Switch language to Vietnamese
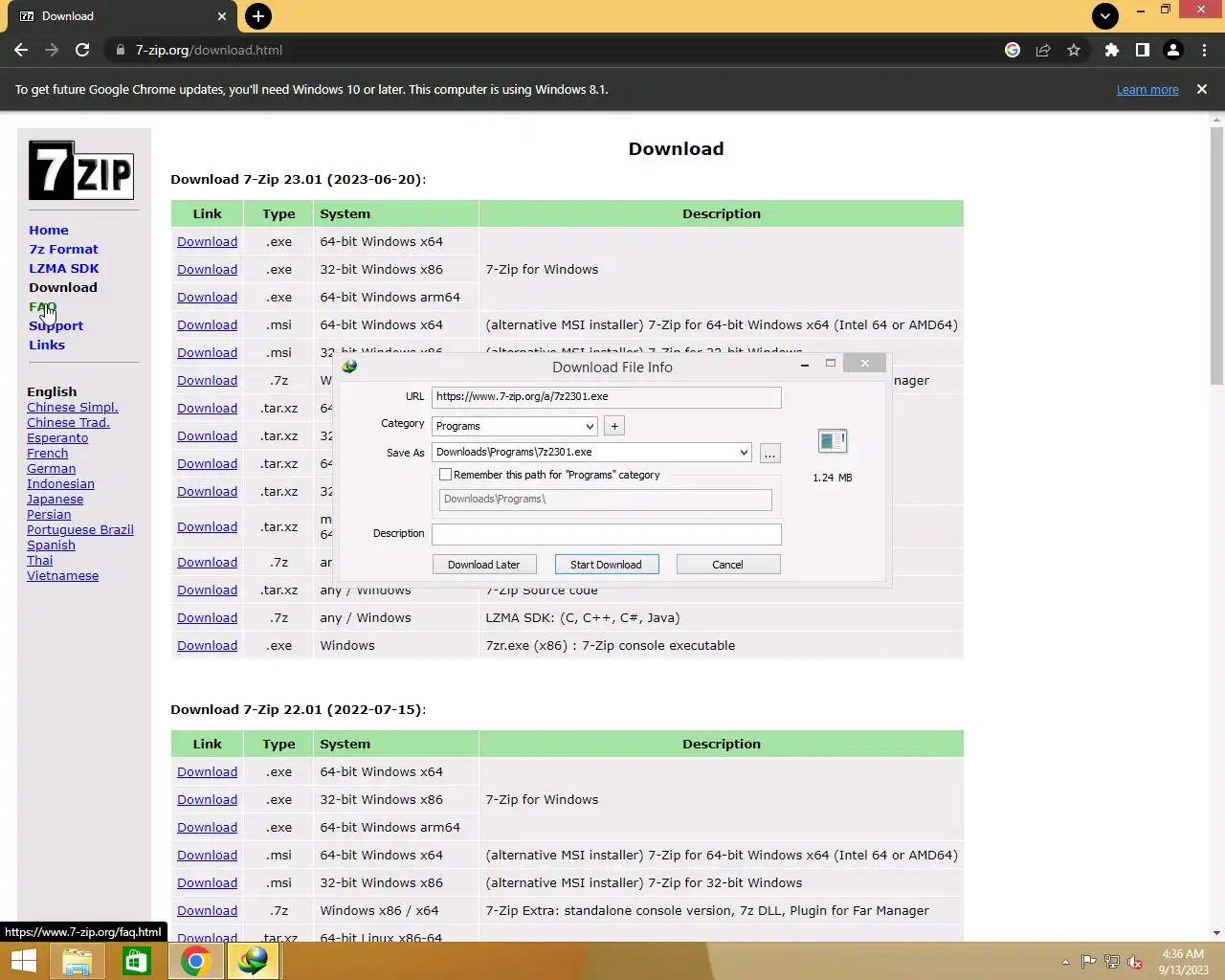The height and width of the screenshot is (980, 1225). (62, 575)
